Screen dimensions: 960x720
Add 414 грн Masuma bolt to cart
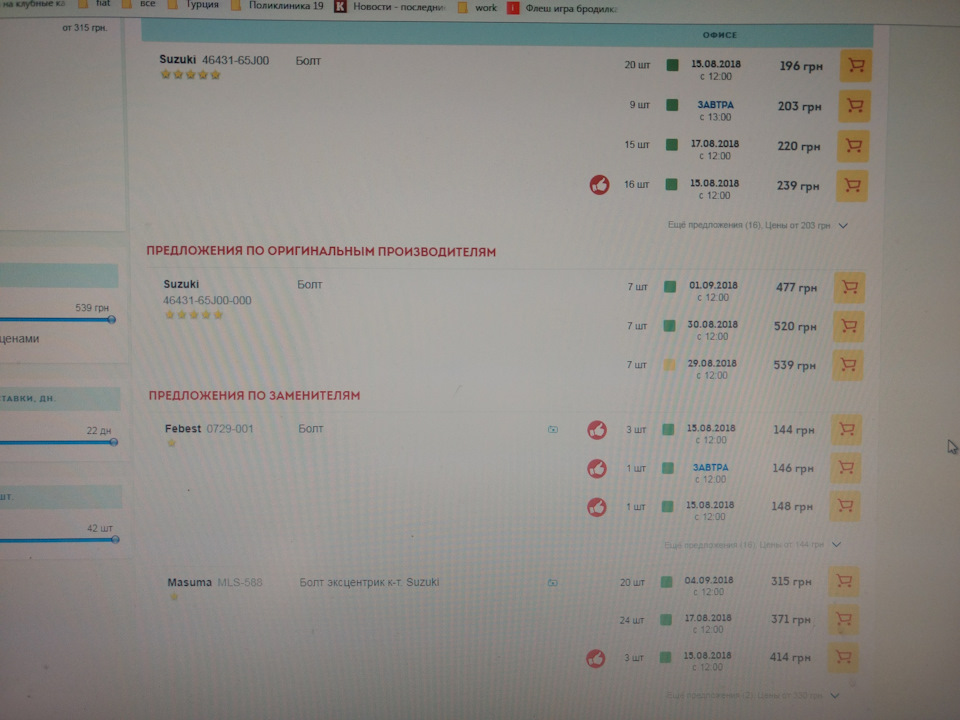[842, 657]
